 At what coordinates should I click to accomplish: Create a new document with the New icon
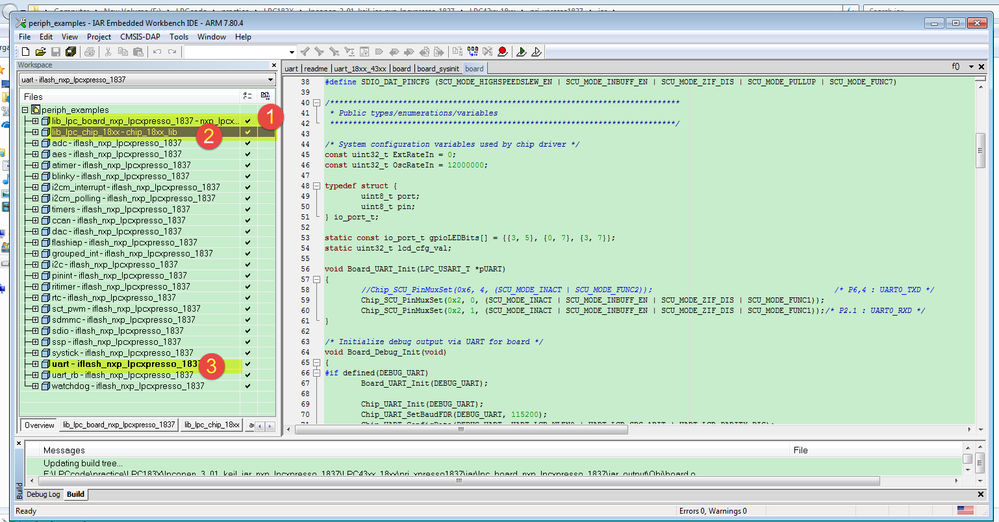25,52
